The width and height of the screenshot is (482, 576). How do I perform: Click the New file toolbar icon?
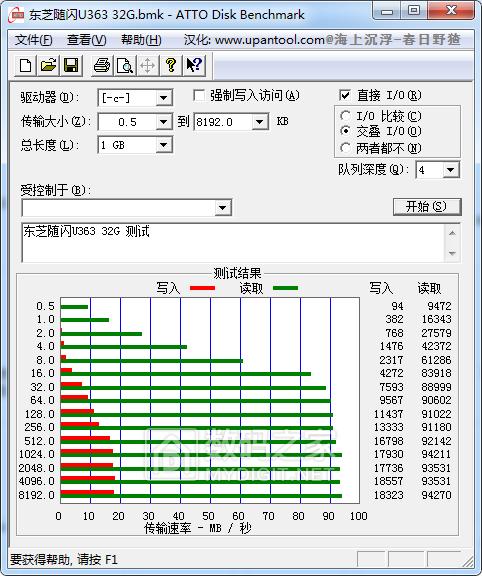point(25,65)
